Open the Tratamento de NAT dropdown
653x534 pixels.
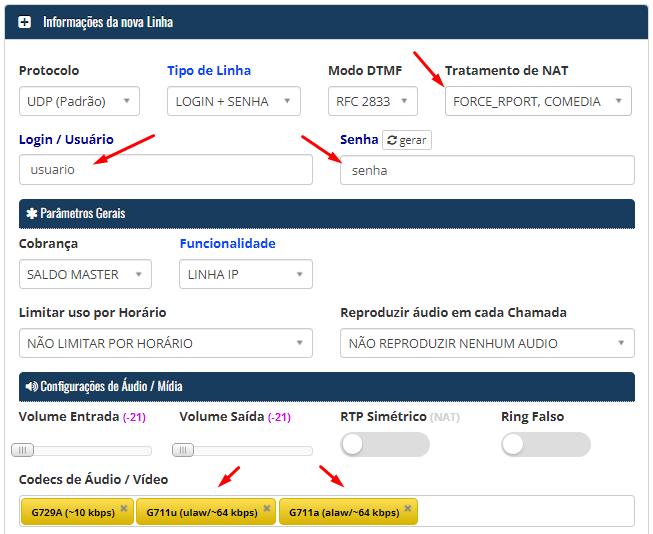[538, 101]
